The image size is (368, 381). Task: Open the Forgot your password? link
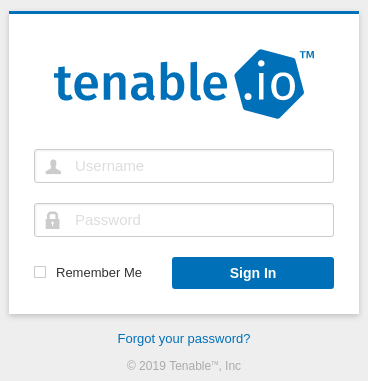point(184,339)
